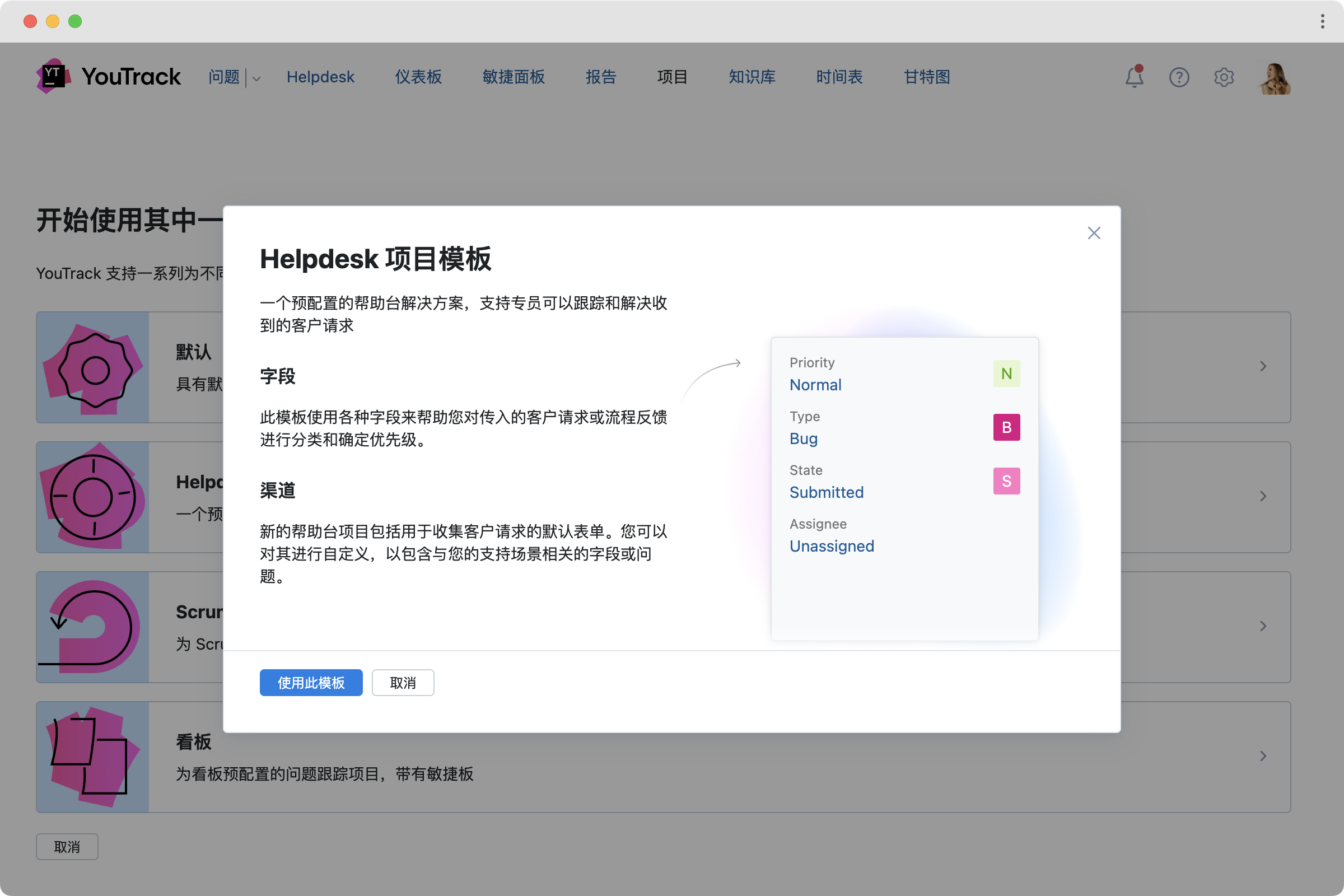Screen dimensions: 1344x896
Task: Open the help question mark icon
Action: point(1179,77)
